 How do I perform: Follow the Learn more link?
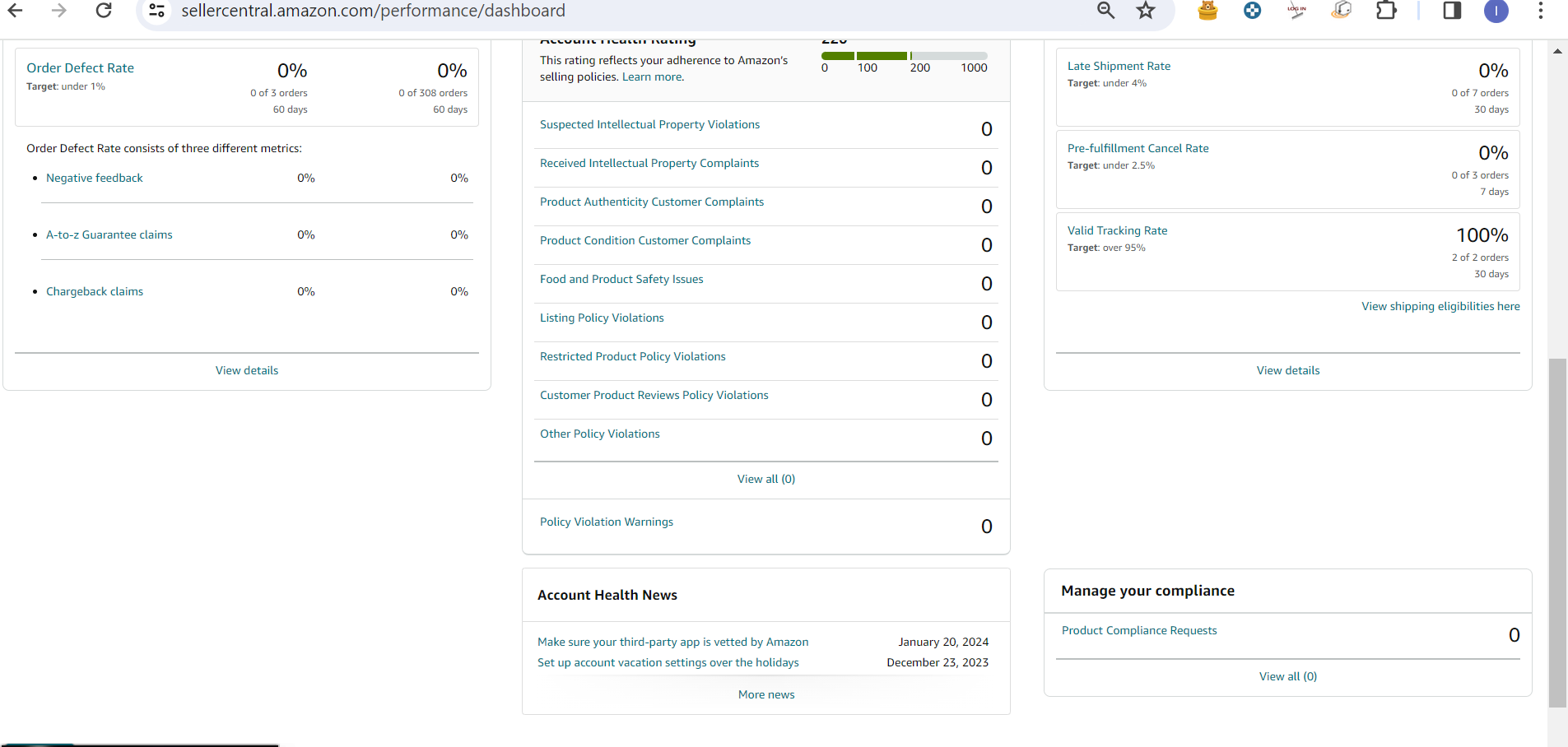click(653, 77)
